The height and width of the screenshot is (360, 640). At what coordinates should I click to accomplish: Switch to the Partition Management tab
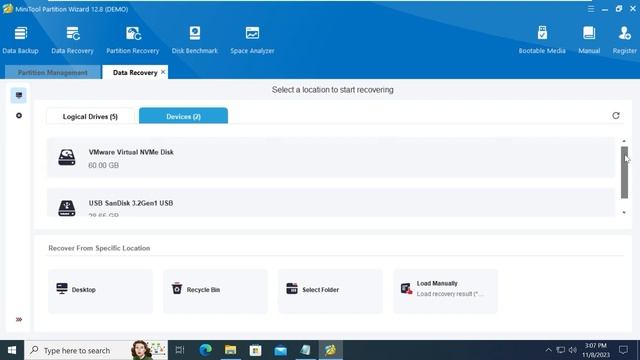tap(53, 72)
